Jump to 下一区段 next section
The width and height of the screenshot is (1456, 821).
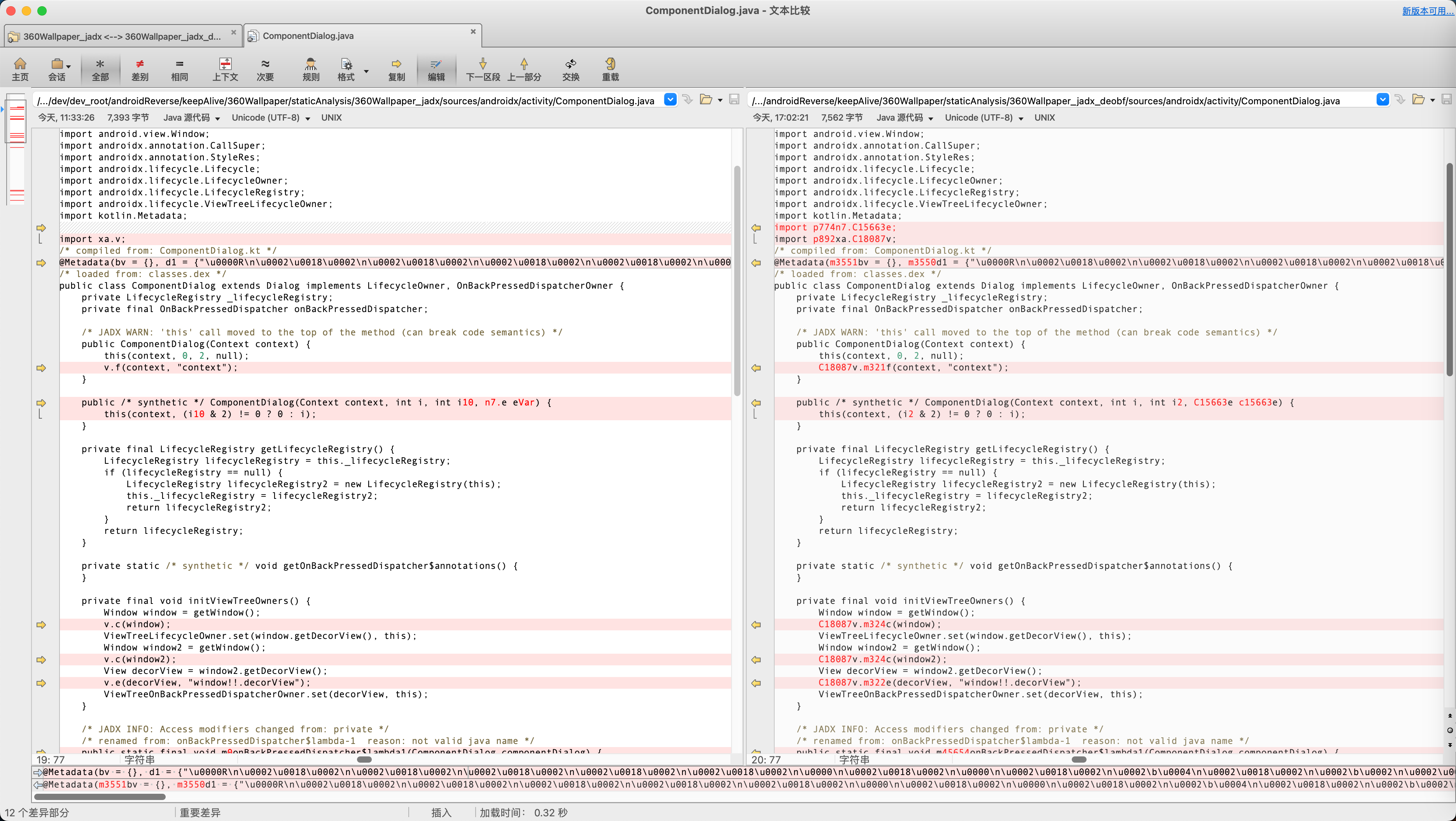[483, 69]
